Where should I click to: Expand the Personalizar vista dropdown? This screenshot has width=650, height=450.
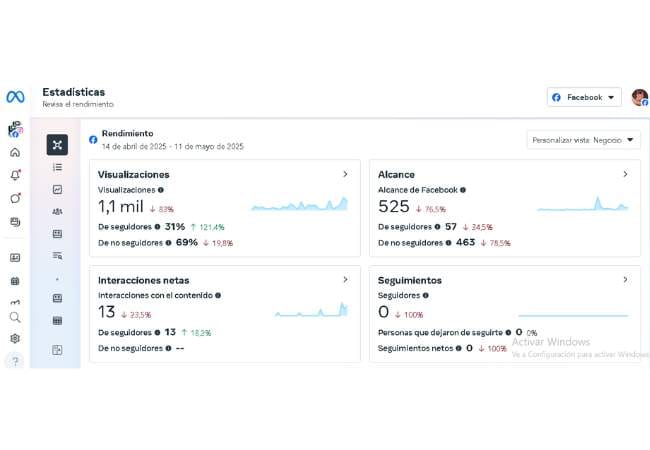584,140
